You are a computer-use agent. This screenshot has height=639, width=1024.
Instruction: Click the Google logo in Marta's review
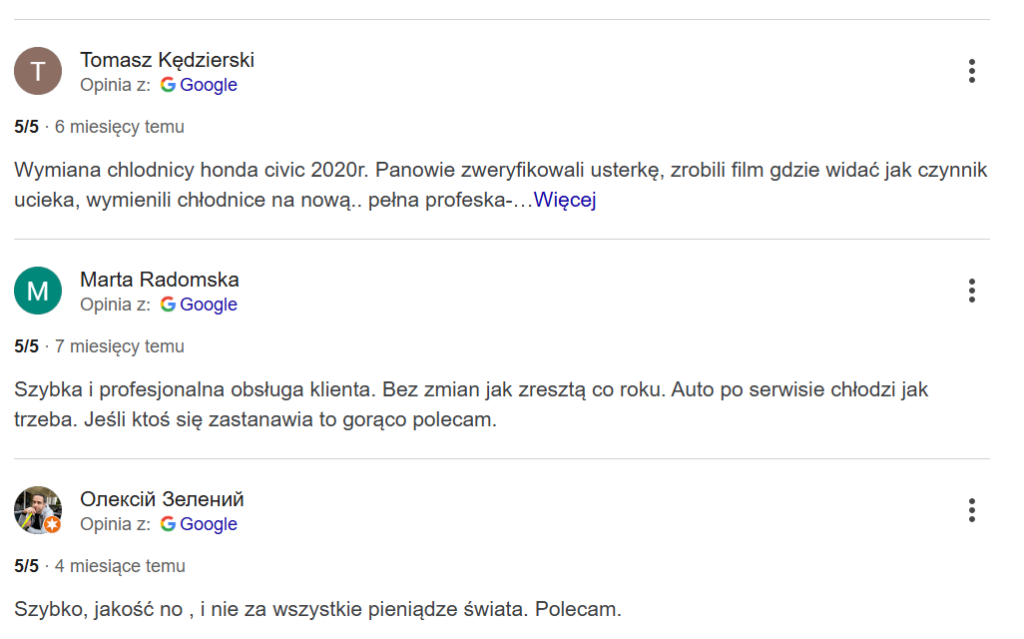pyautogui.click(x=168, y=305)
